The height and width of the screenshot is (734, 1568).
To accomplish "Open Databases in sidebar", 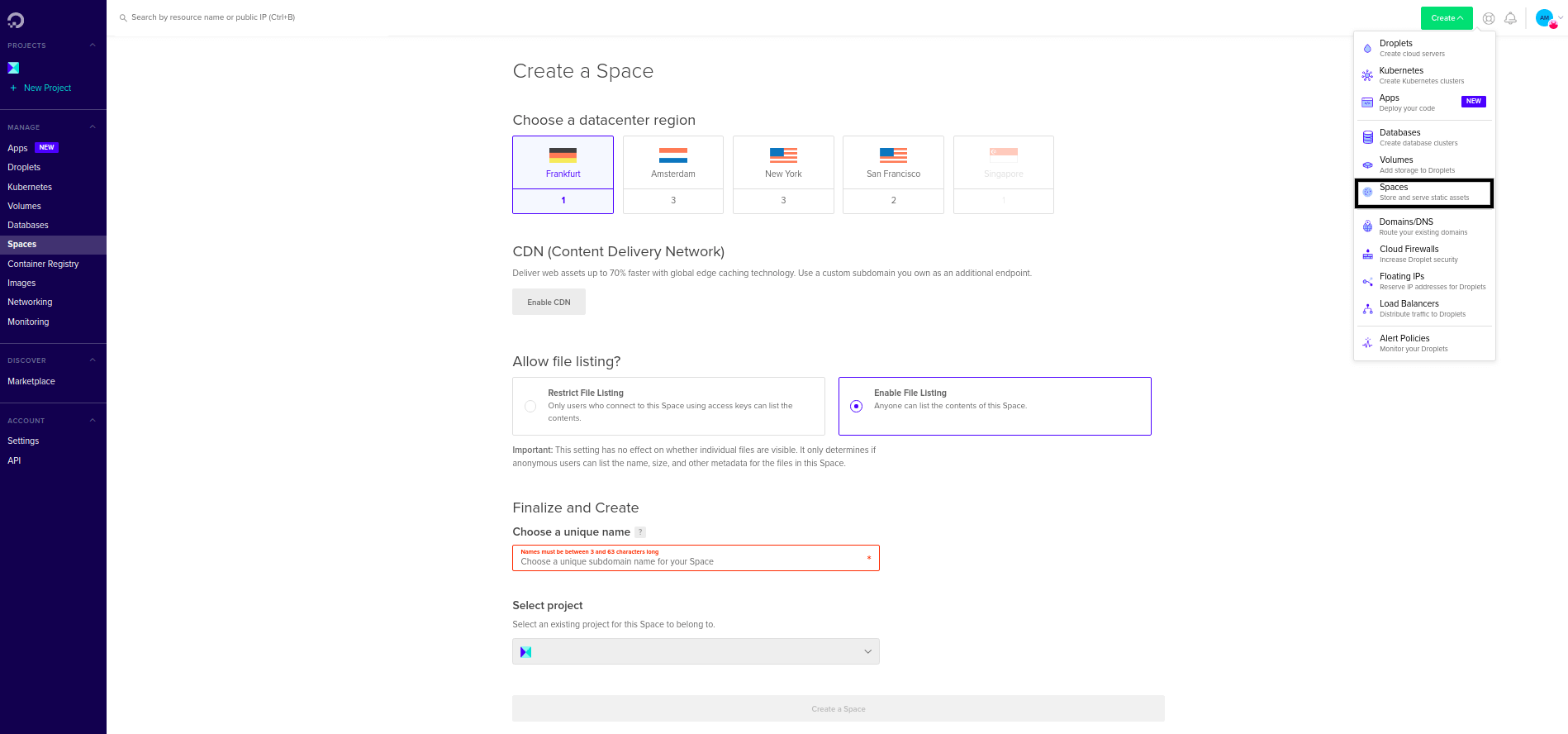I will tap(28, 225).
